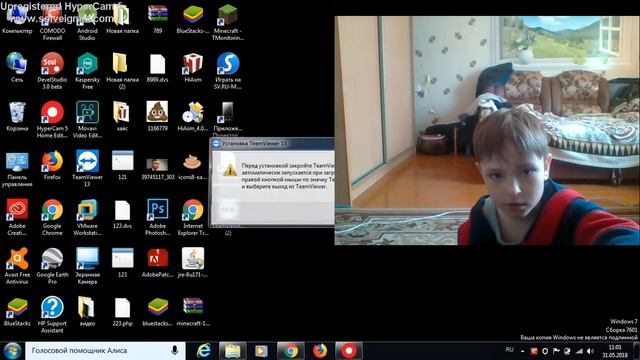The image size is (640, 360).
Task: Open the jre-8u171 Java installer
Action: [x=193, y=263]
